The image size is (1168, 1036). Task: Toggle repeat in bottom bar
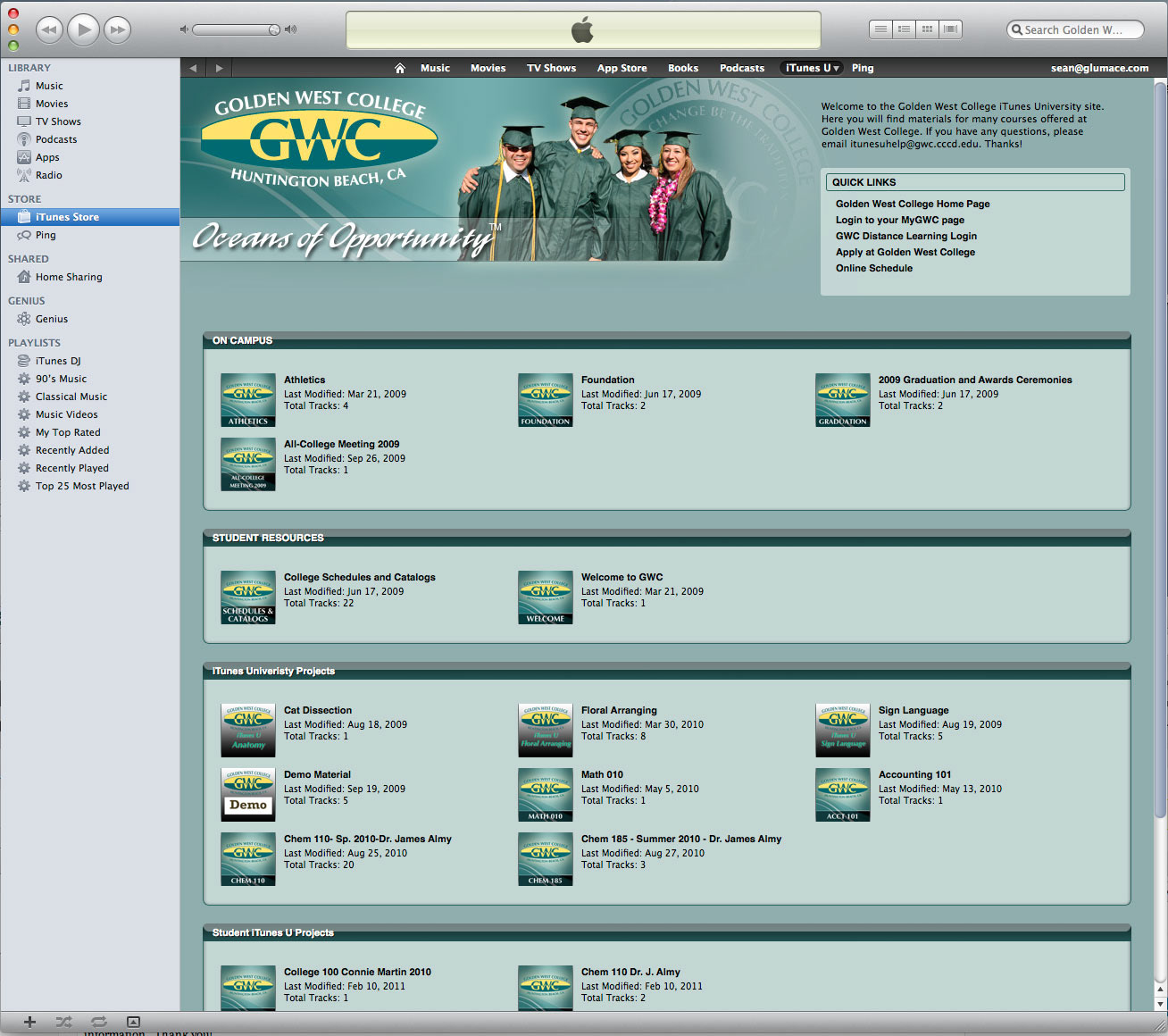99,1022
